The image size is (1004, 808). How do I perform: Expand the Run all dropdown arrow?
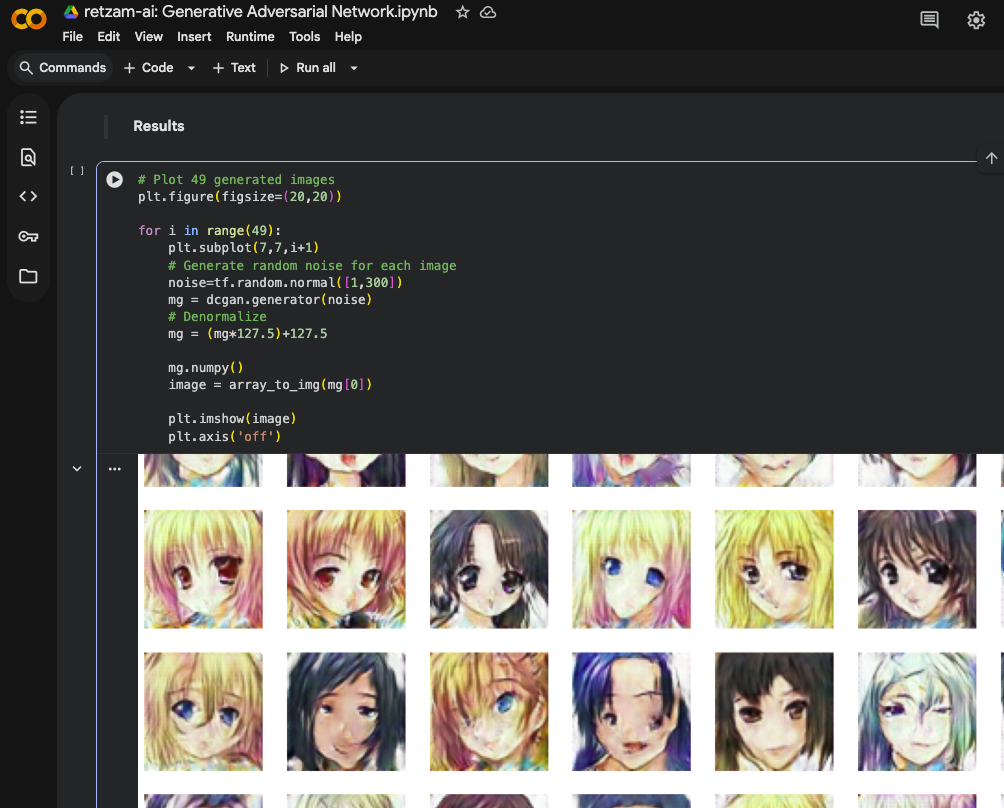click(354, 68)
